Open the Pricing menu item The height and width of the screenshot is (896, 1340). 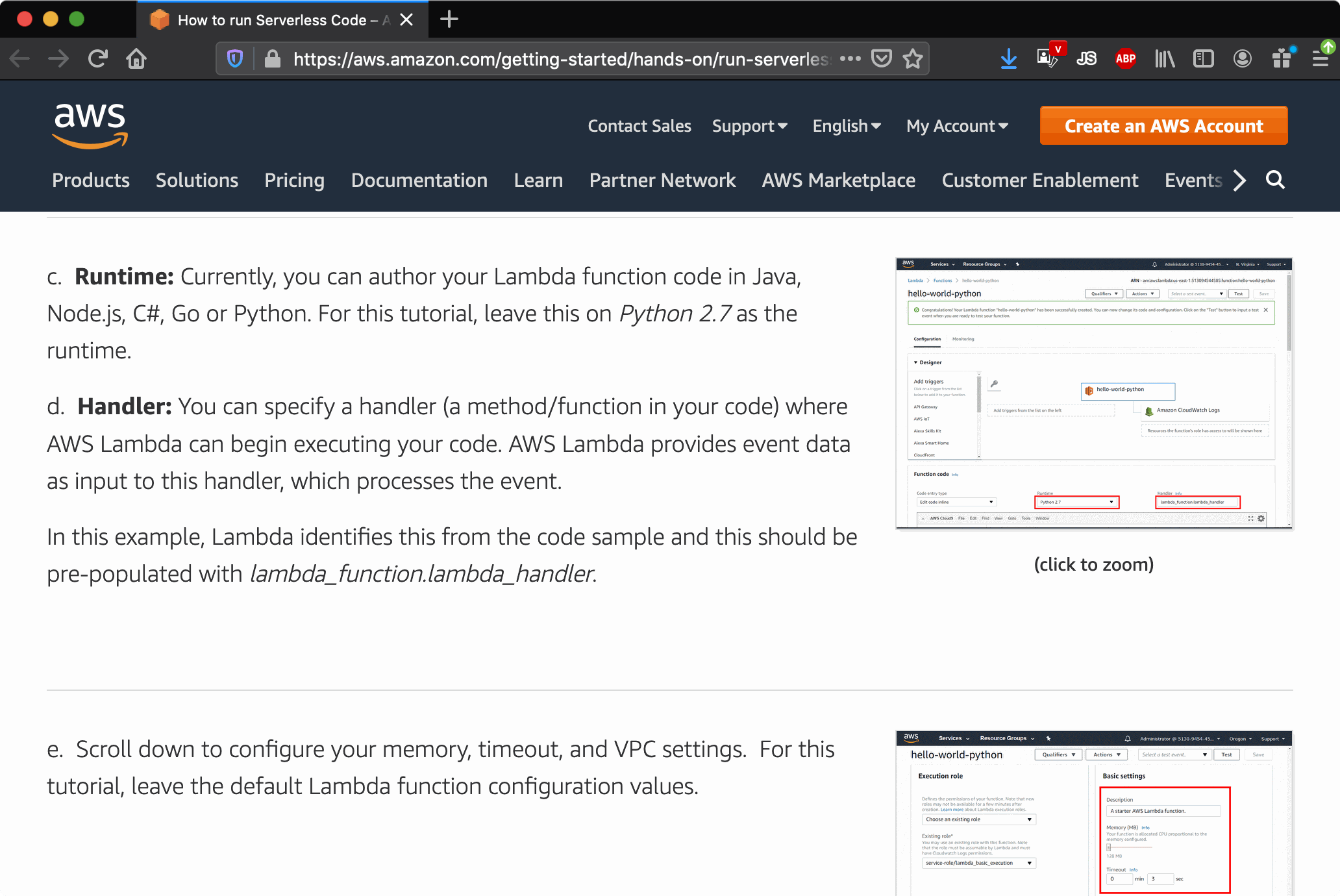coord(294,180)
